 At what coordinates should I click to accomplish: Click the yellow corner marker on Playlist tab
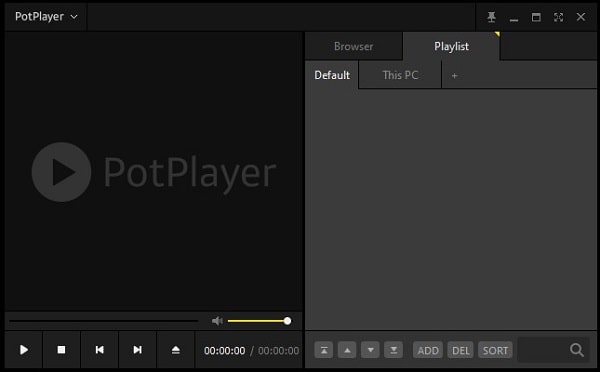coord(497,34)
